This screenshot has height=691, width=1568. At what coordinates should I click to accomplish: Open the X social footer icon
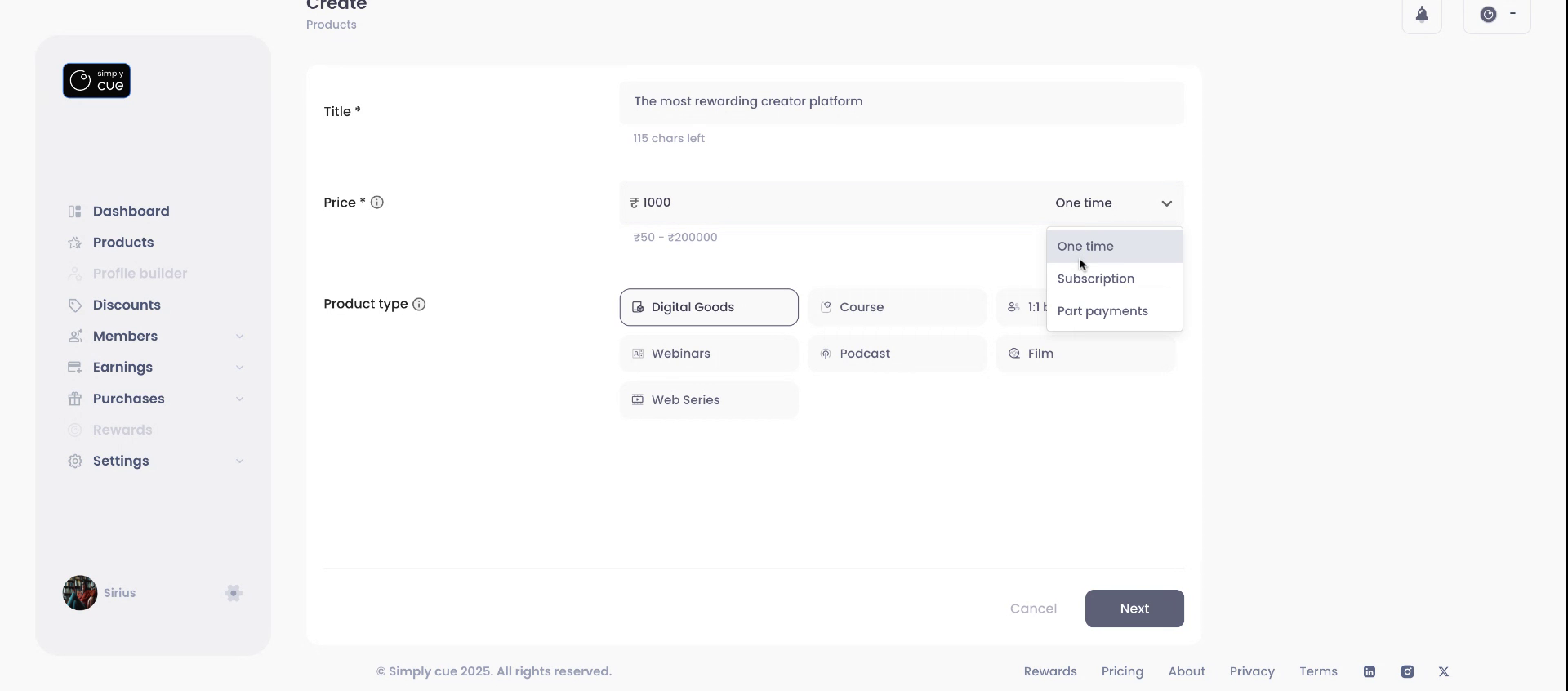pos(1444,671)
